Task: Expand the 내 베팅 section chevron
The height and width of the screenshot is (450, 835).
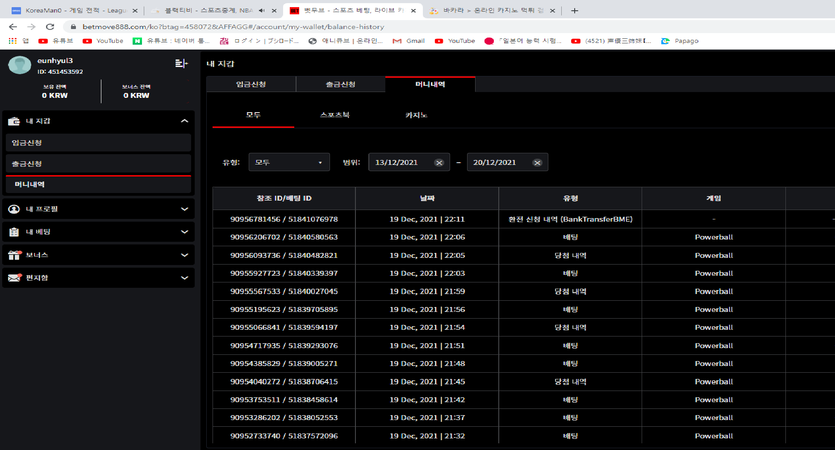Action: [184, 232]
